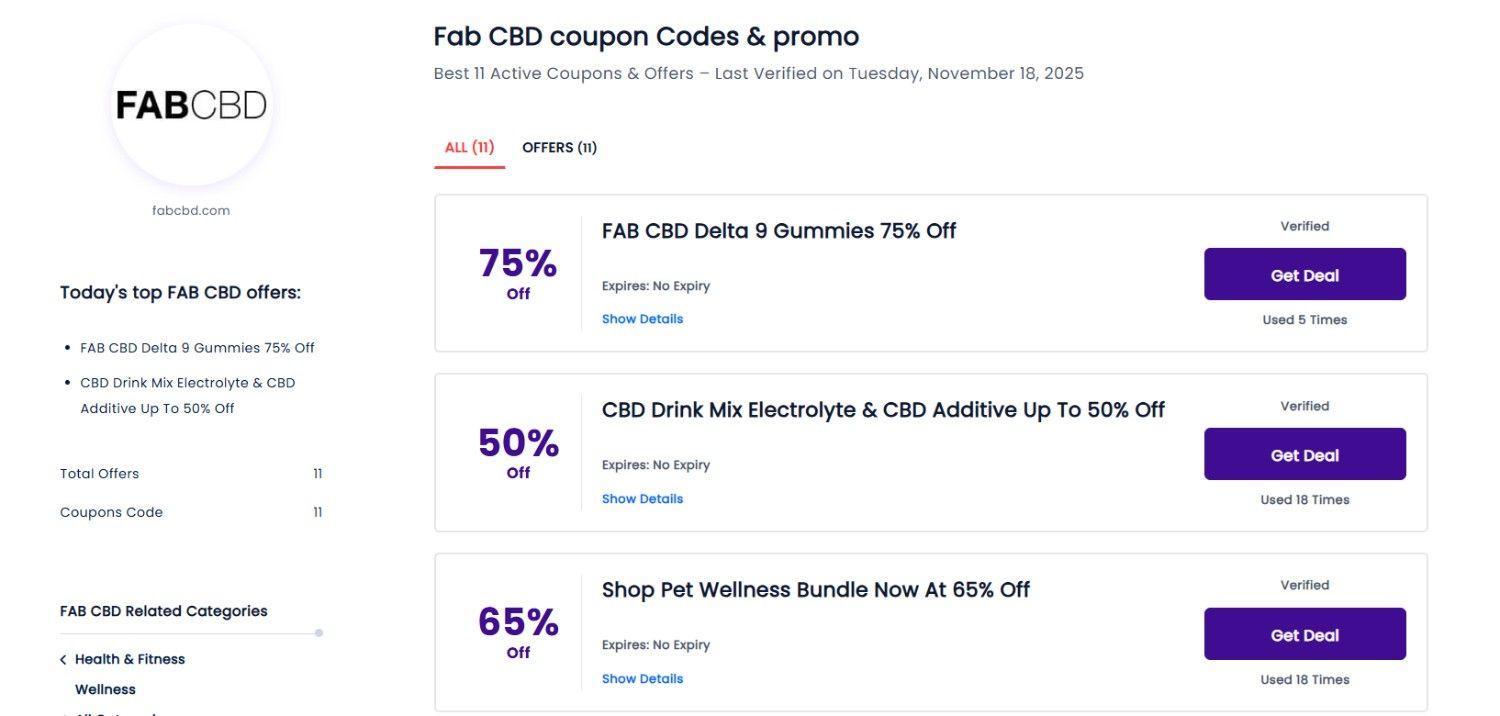Click the 50% Off discount badge

[518, 451]
